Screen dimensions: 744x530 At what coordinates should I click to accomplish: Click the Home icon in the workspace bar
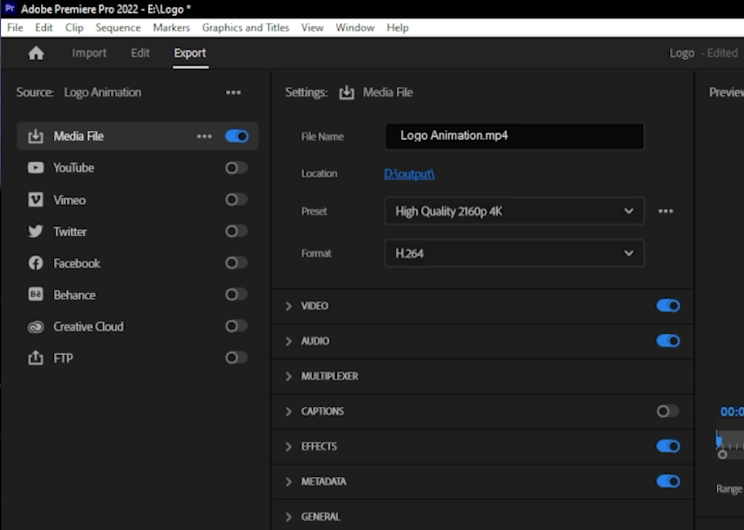[36, 53]
